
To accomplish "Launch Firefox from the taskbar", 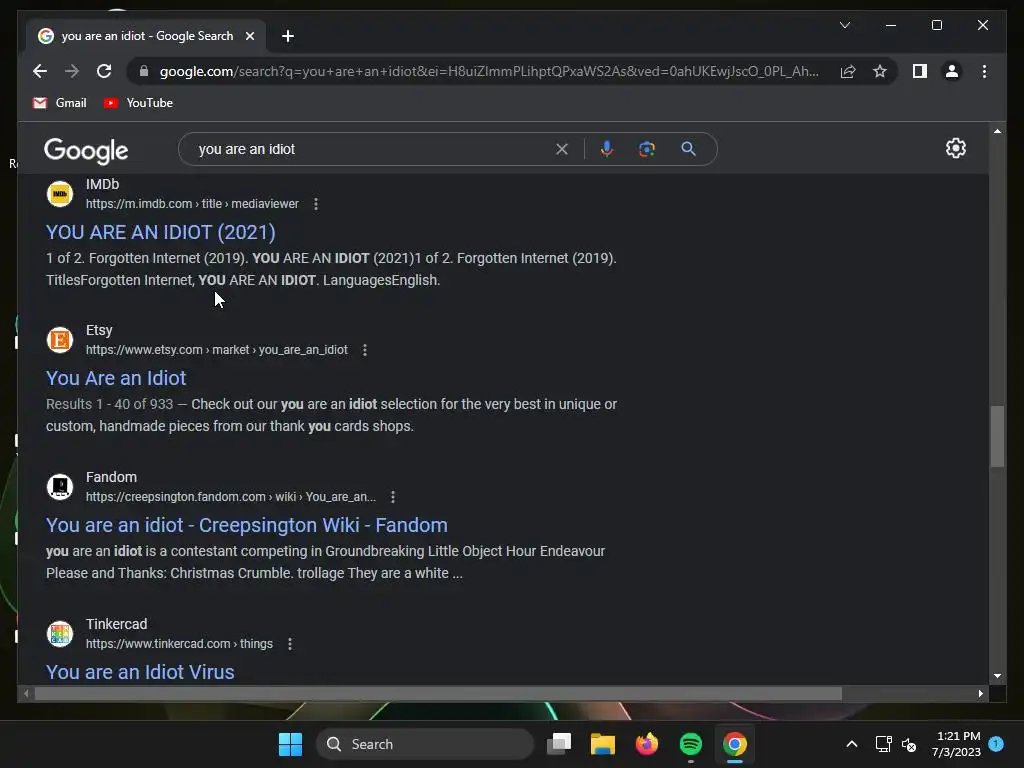I will pos(647,744).
